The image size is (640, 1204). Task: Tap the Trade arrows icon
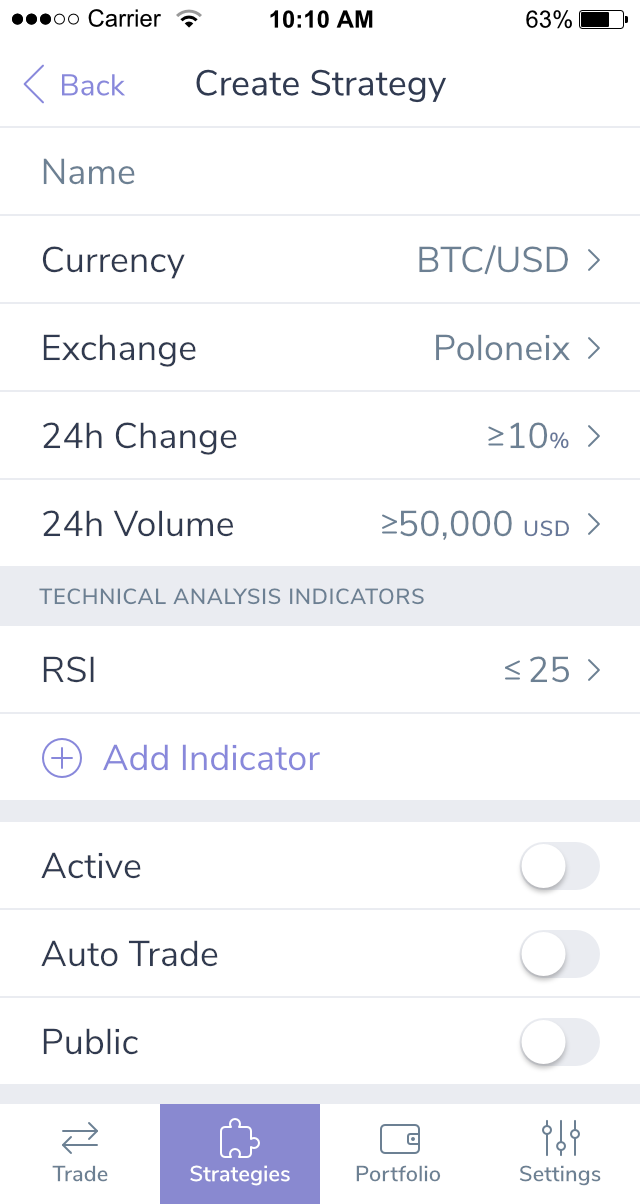pos(80,1137)
